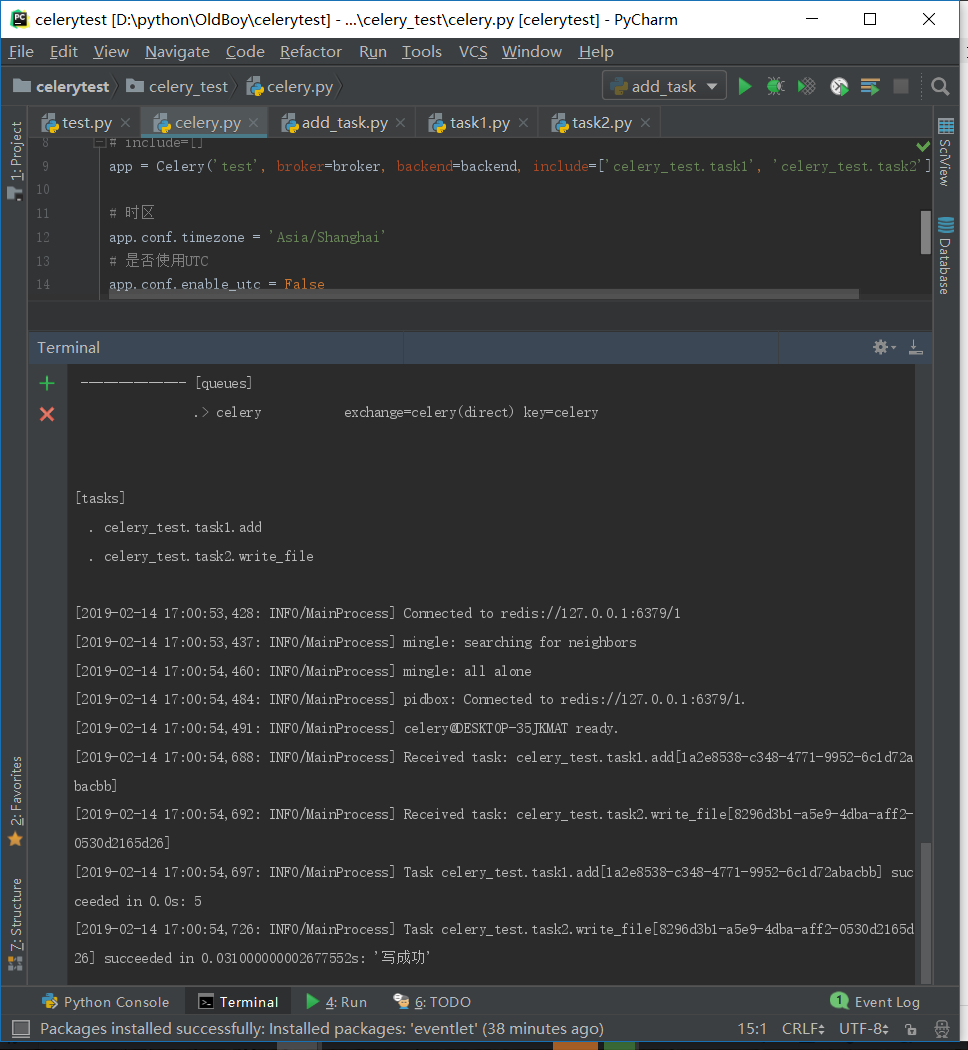Click the editor horizontal scrollbar

(x=483, y=294)
